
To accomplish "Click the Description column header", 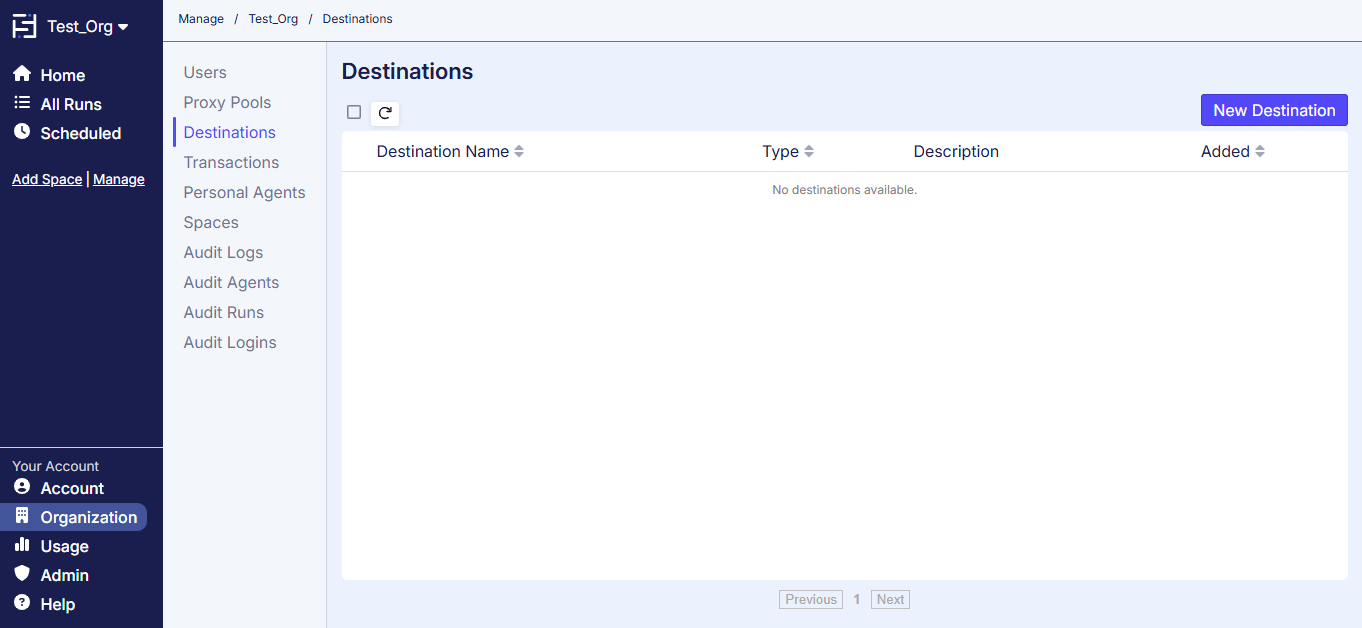I will point(956,152).
